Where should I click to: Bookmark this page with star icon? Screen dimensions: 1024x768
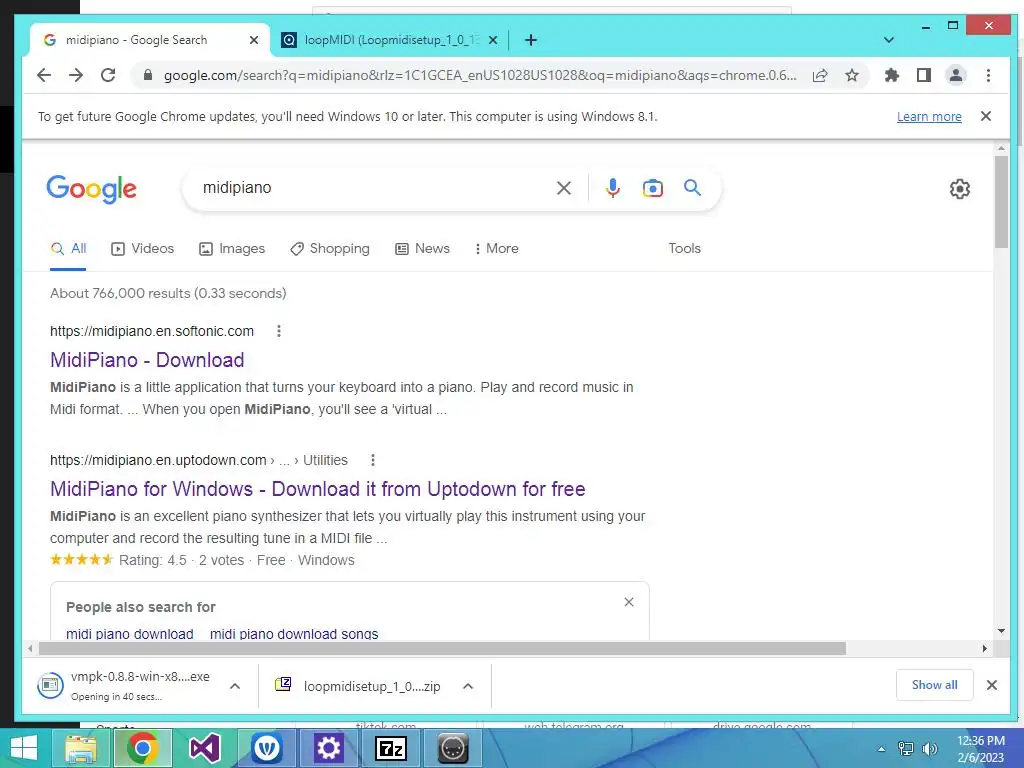(852, 75)
